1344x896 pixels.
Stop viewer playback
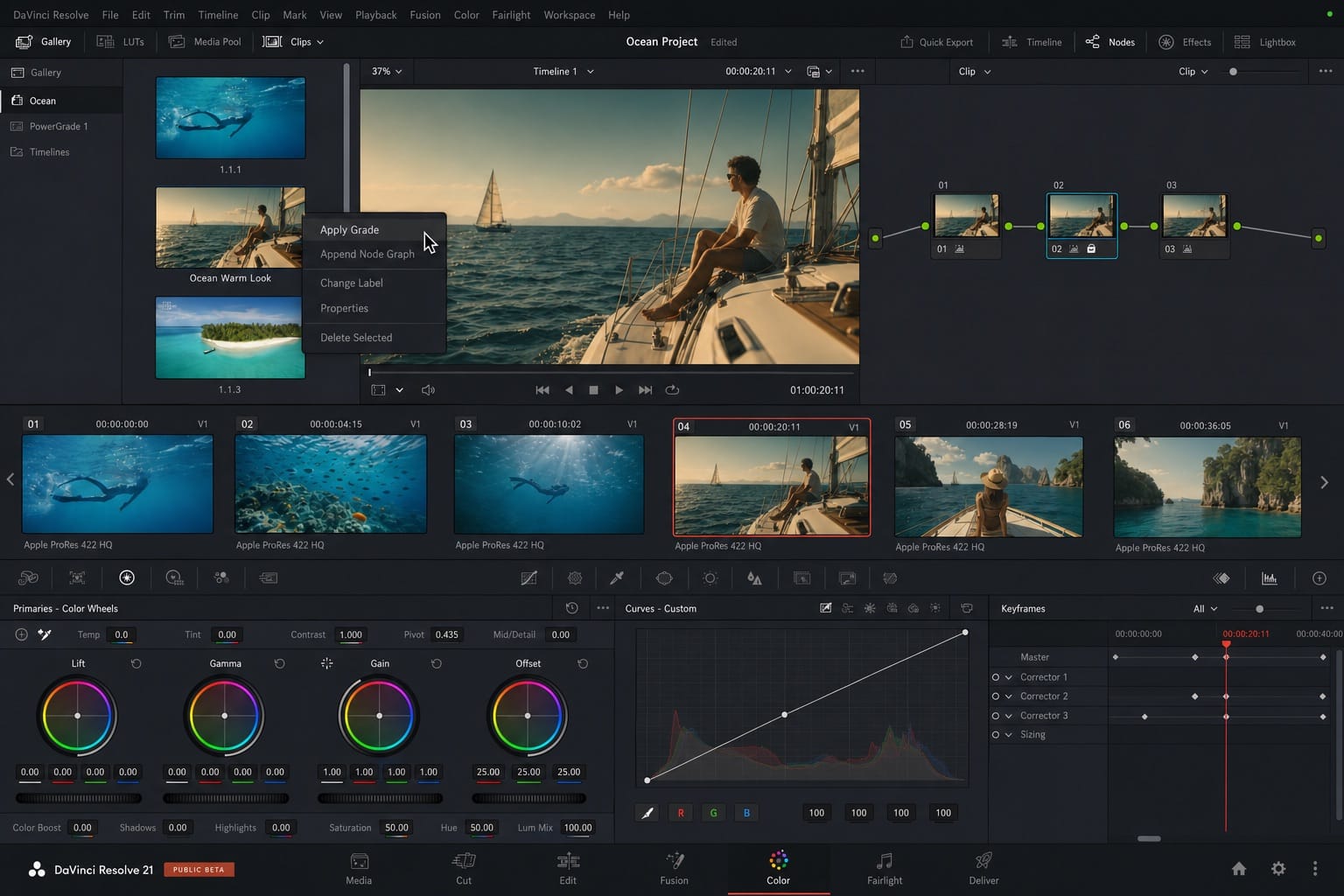(x=593, y=390)
